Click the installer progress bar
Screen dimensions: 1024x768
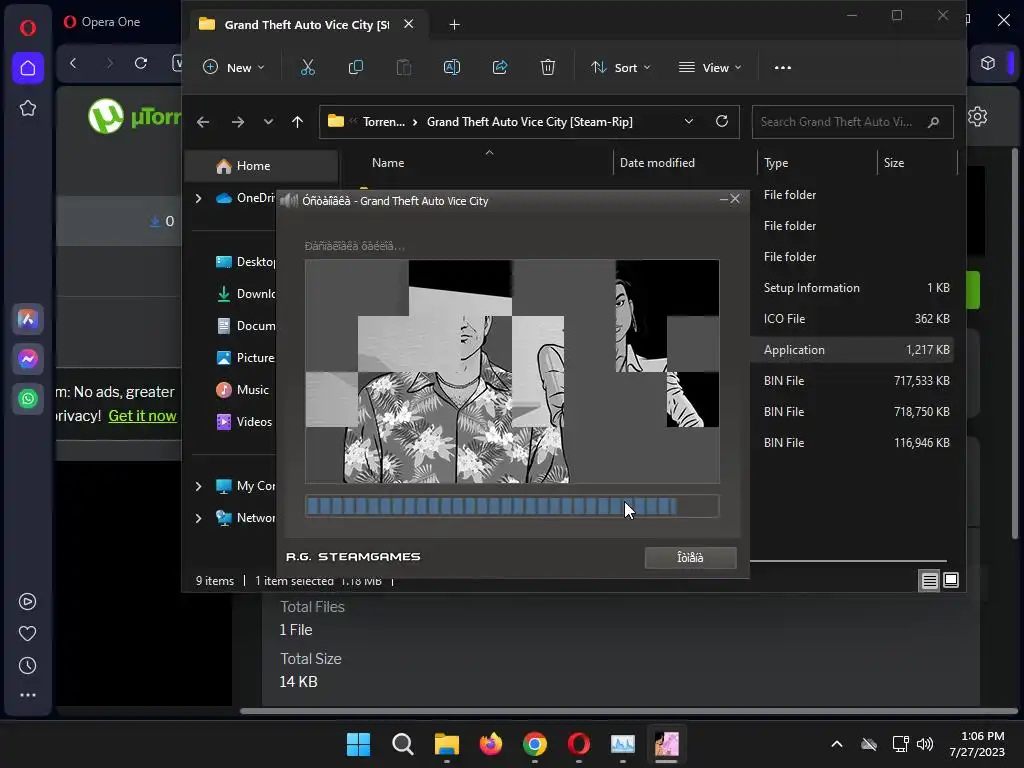(512, 506)
